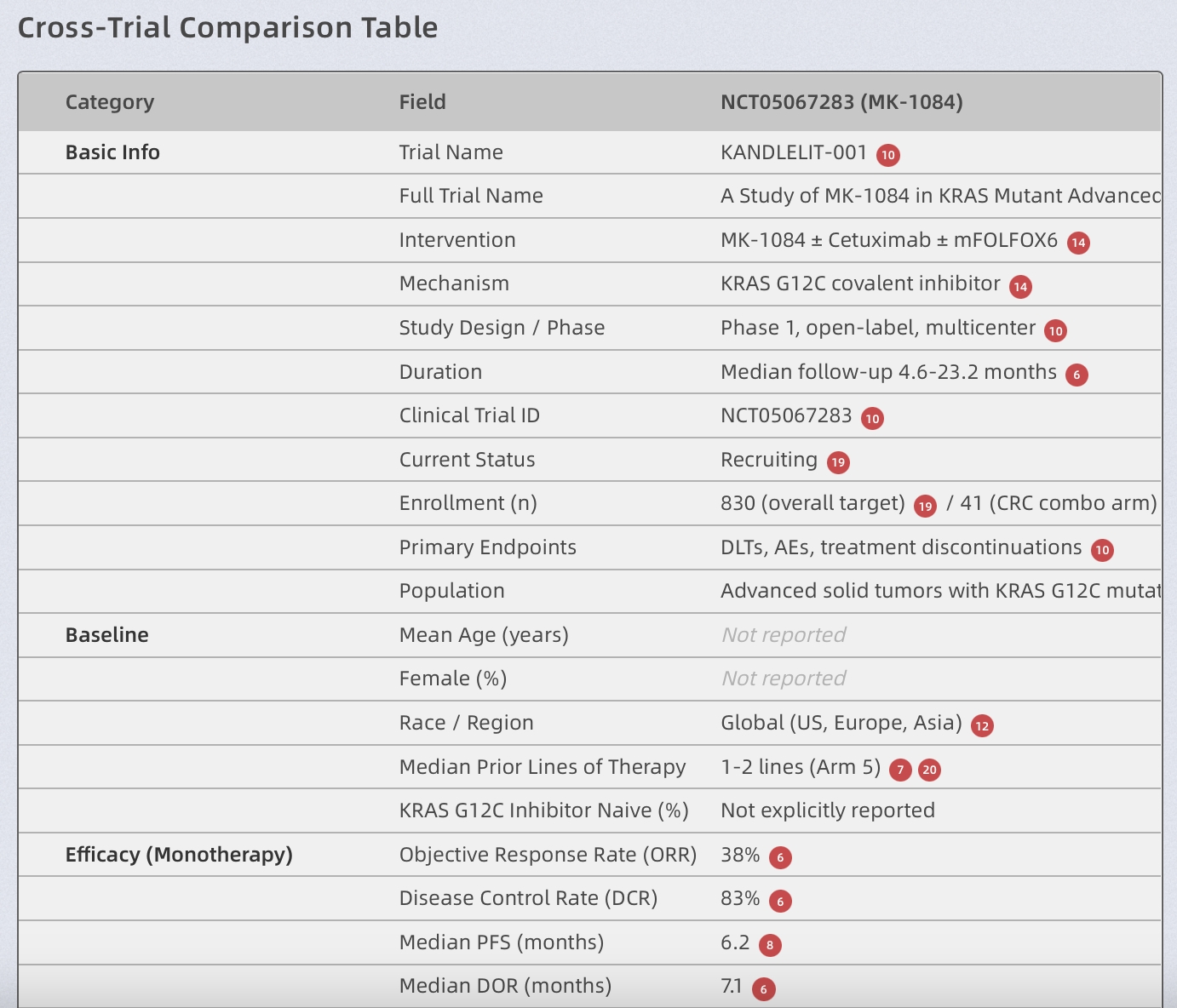
Task: Click citation 6 beside 38% ORR
Action: pos(780,857)
